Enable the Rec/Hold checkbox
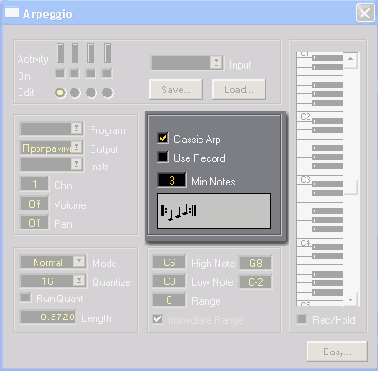378x371 pixels. 302,319
